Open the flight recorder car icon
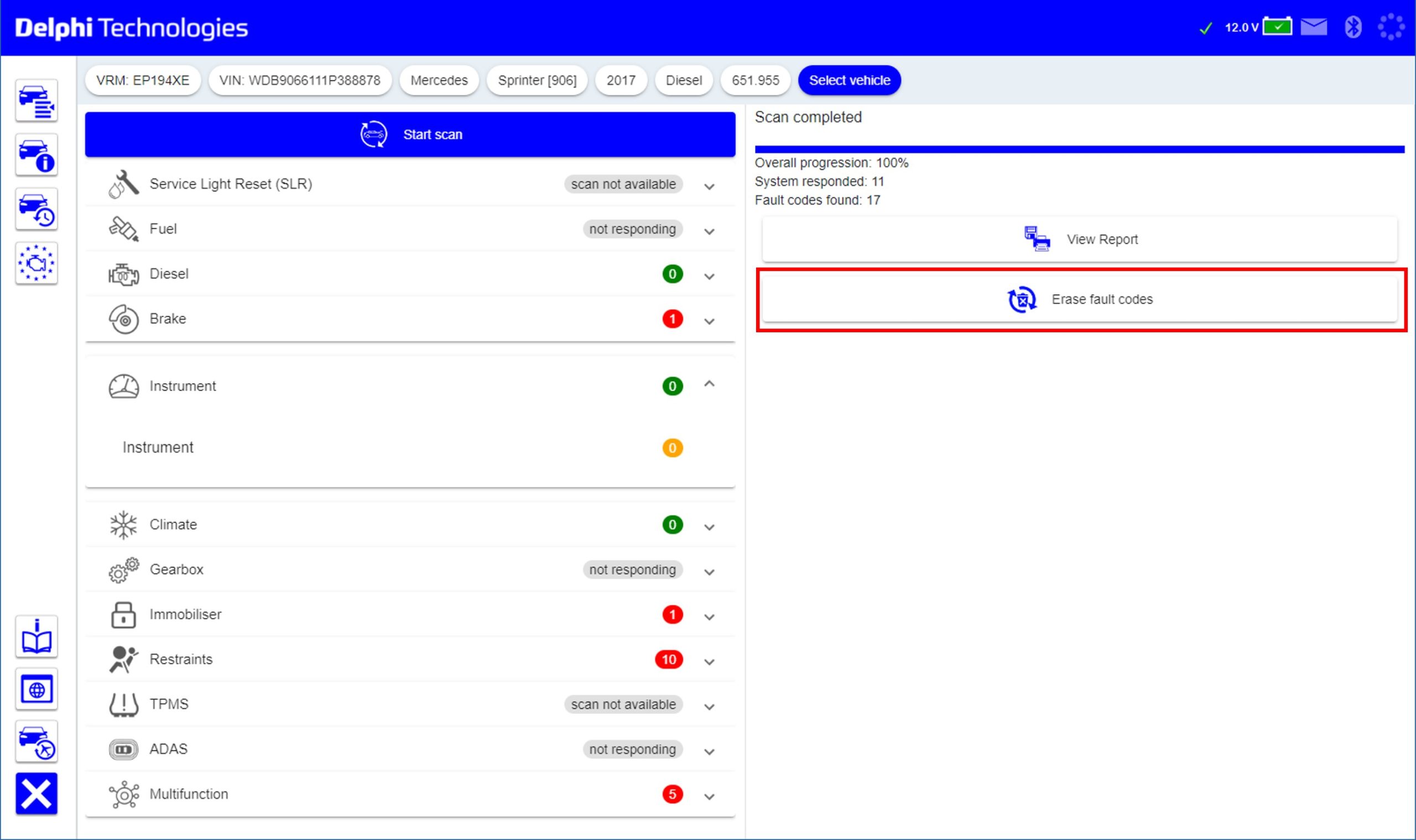 (37, 742)
